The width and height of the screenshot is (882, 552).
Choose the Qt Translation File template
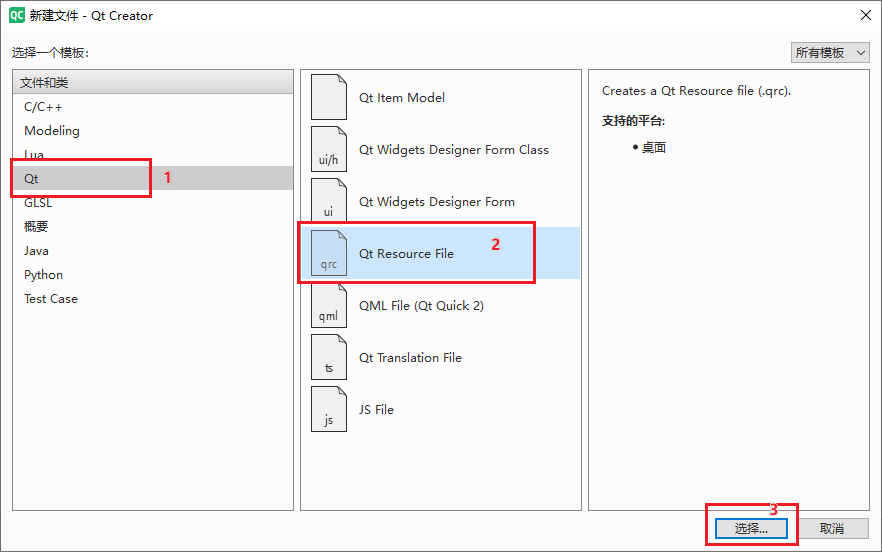tap(440, 357)
